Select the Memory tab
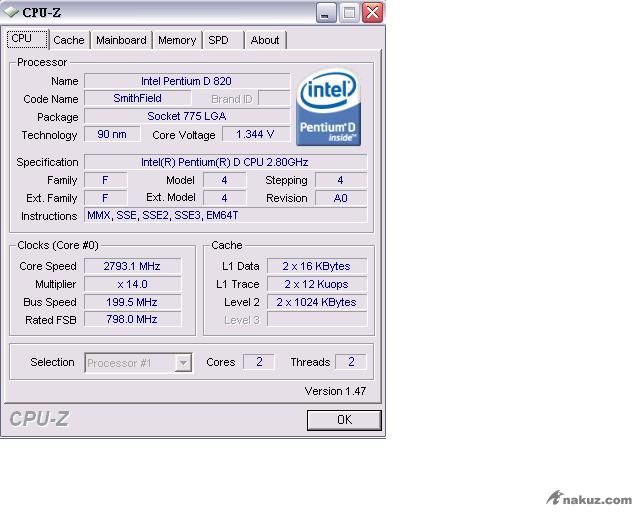640x512 pixels. click(x=177, y=40)
